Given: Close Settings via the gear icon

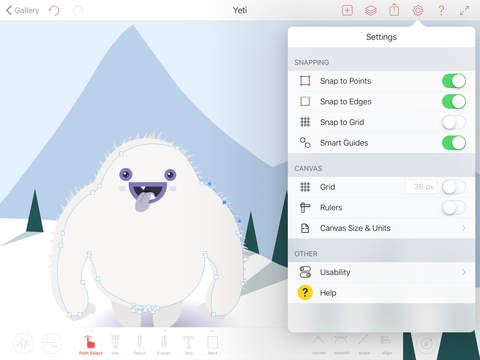Looking at the screenshot, I should pos(418,10).
